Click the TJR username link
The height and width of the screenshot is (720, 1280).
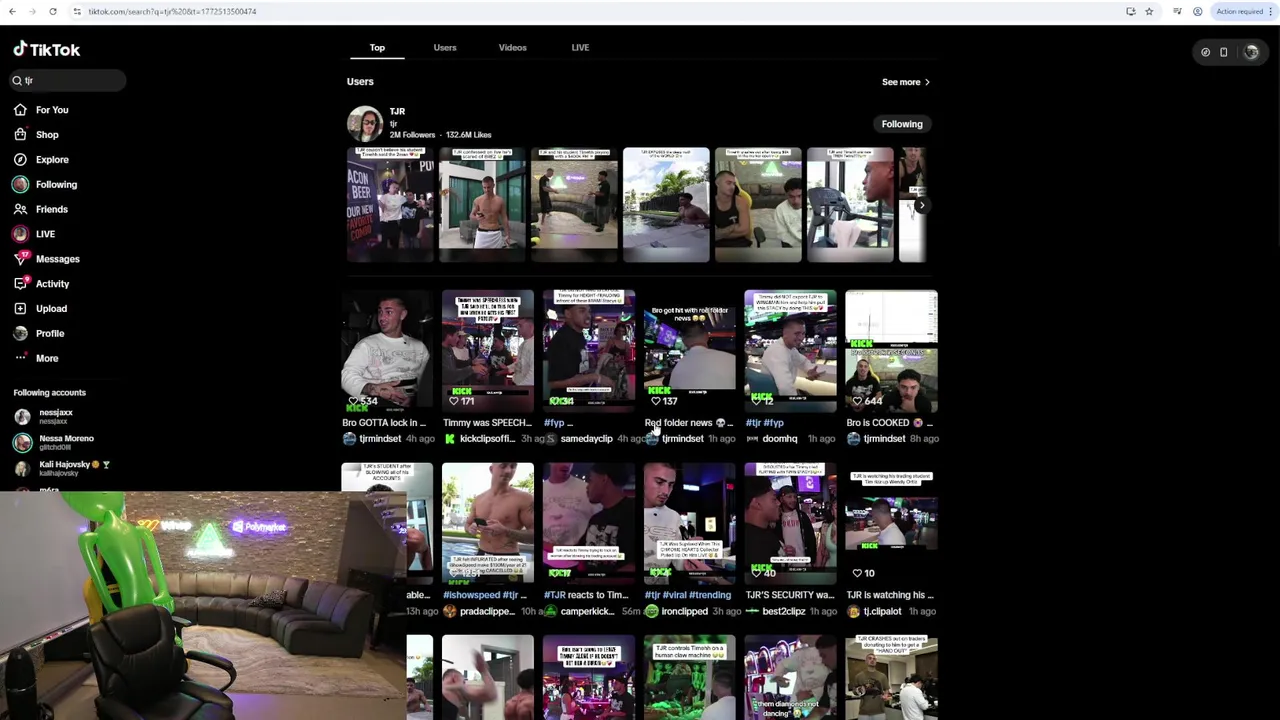[x=397, y=111]
